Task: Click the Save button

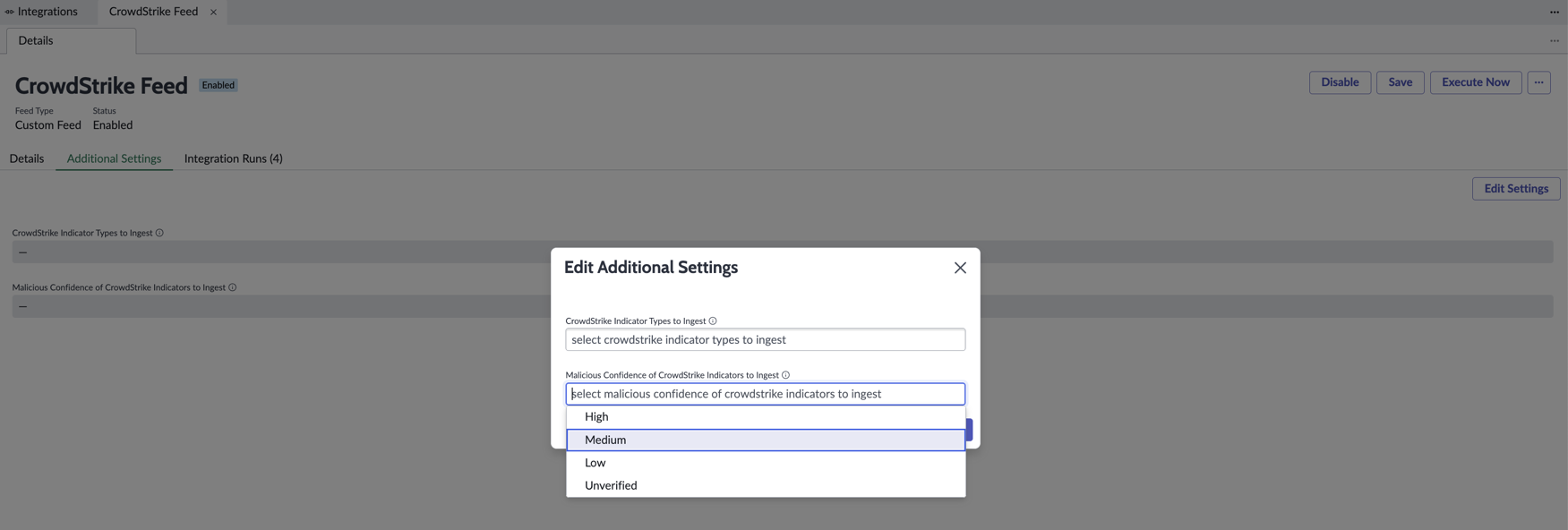Action: (x=1400, y=82)
